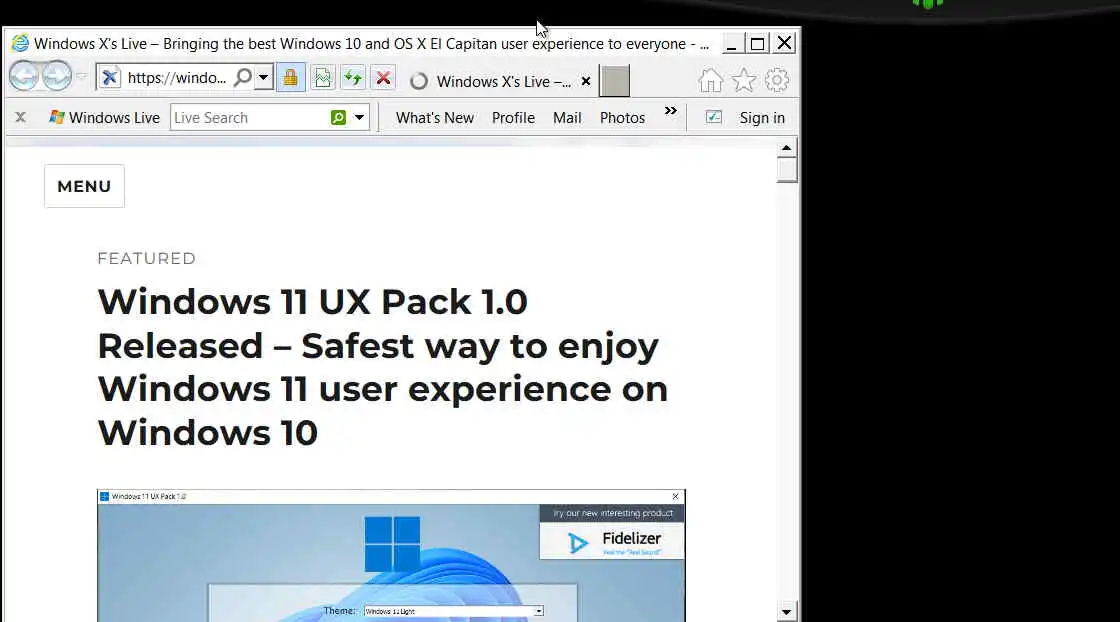1120x622 pixels.
Task: Open the Tools gear menu
Action: click(x=776, y=80)
